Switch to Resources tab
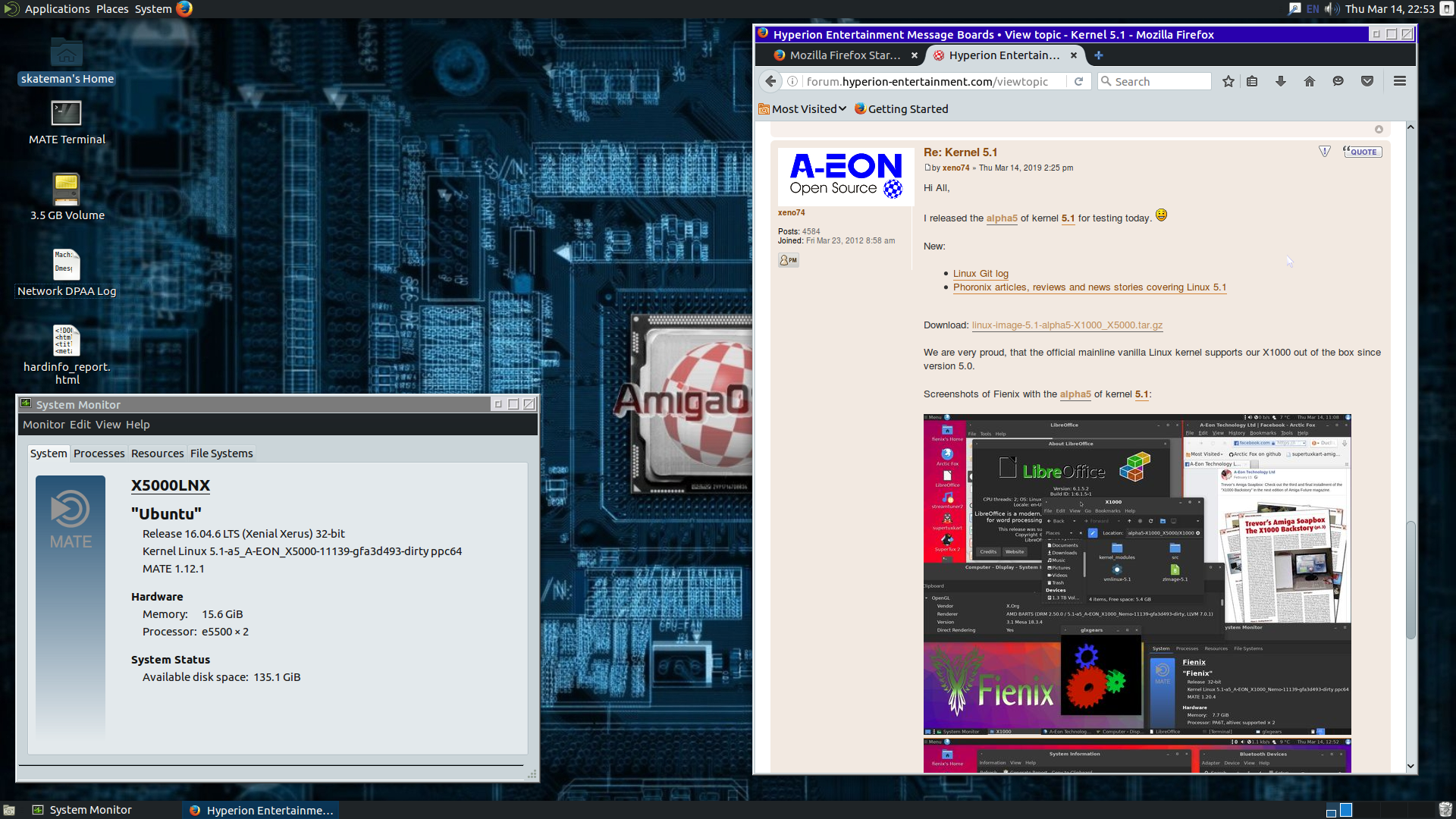This screenshot has width=1456, height=819. (x=158, y=453)
